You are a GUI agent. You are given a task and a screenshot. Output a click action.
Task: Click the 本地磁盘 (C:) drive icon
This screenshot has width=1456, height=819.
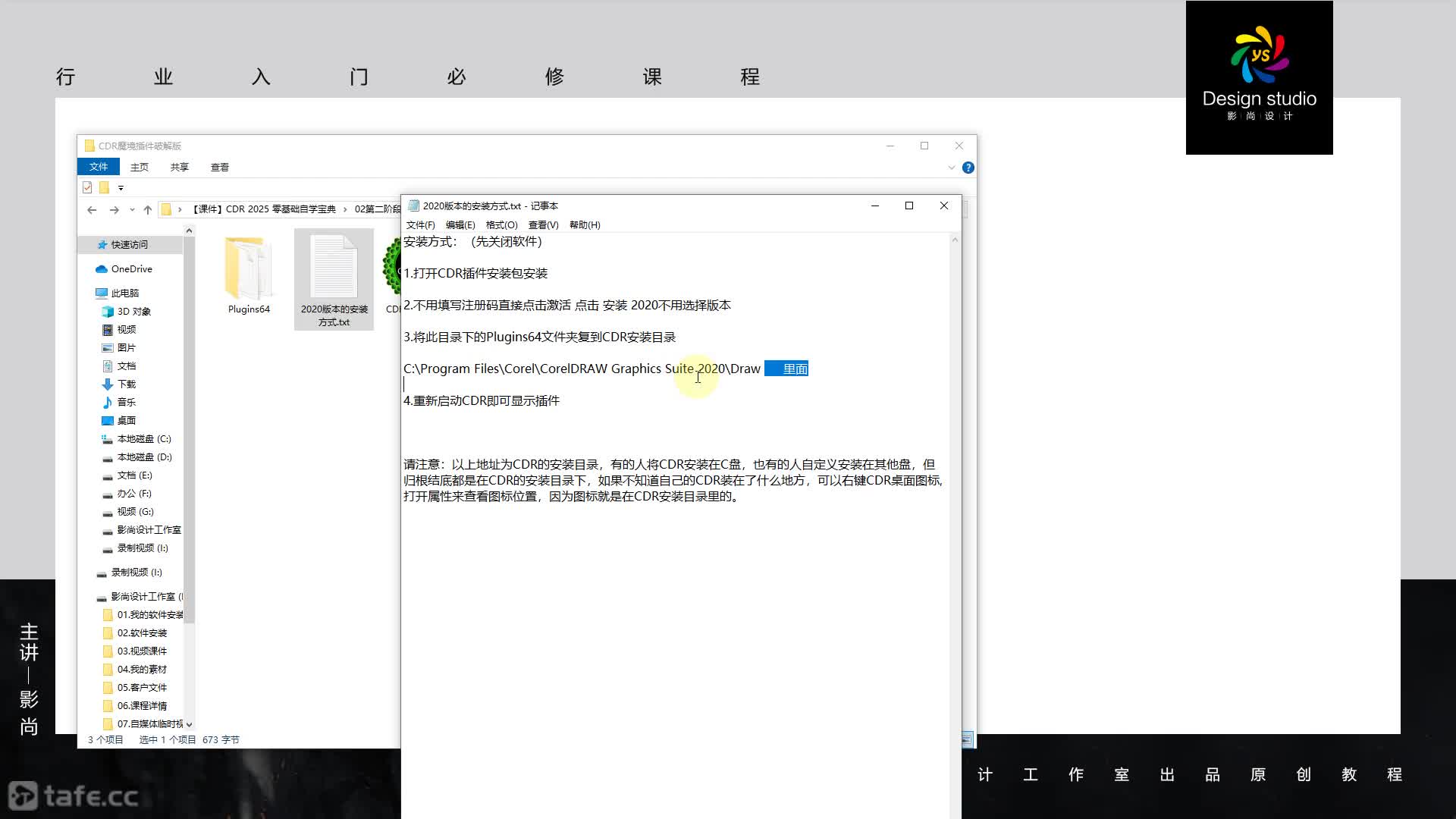coord(108,439)
